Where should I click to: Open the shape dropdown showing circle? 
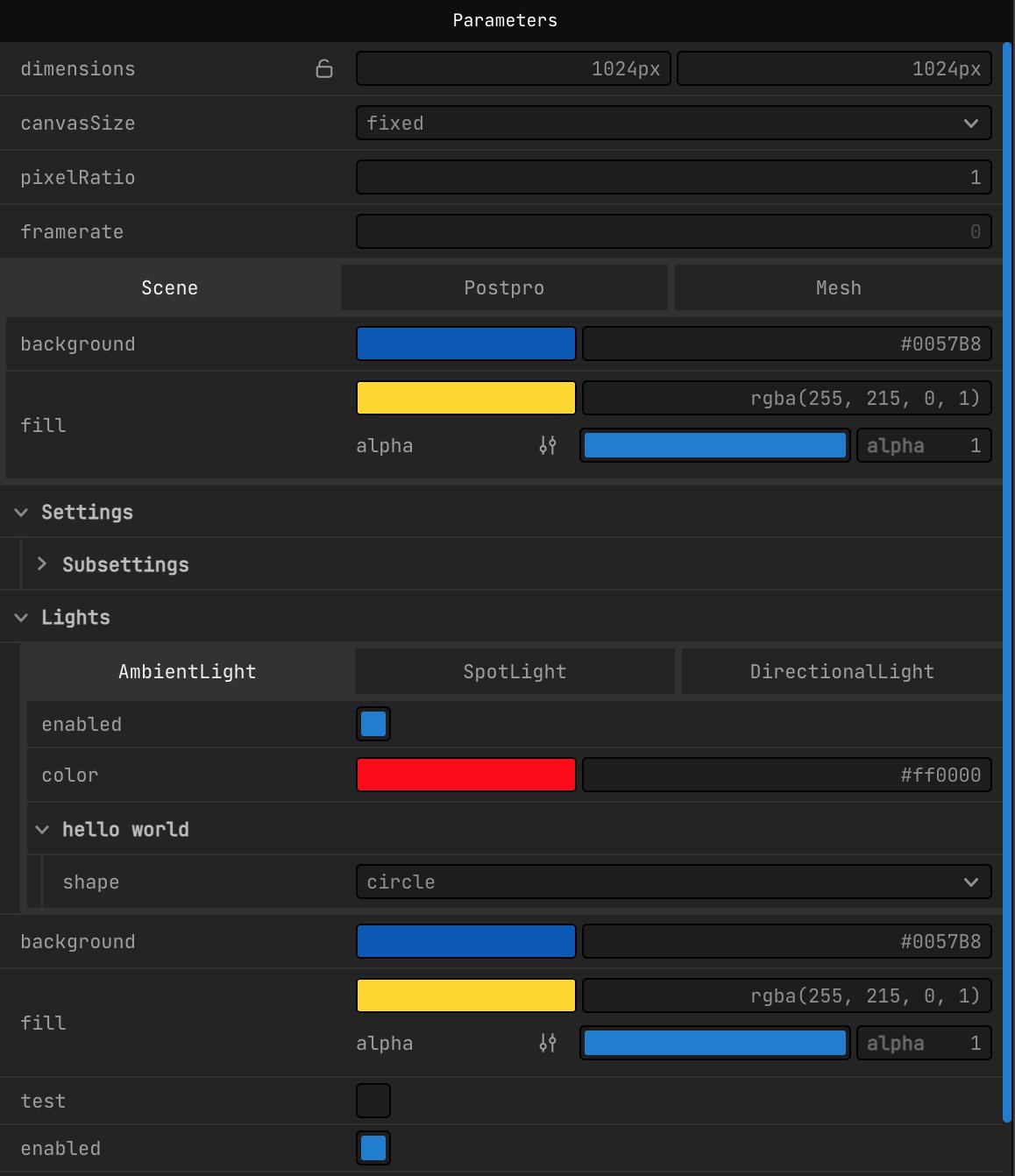(x=673, y=882)
